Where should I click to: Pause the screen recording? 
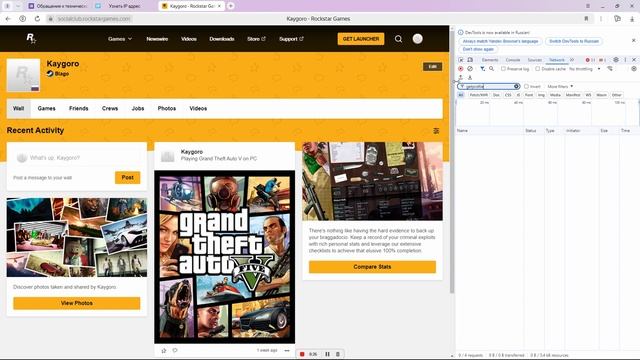pos(327,354)
